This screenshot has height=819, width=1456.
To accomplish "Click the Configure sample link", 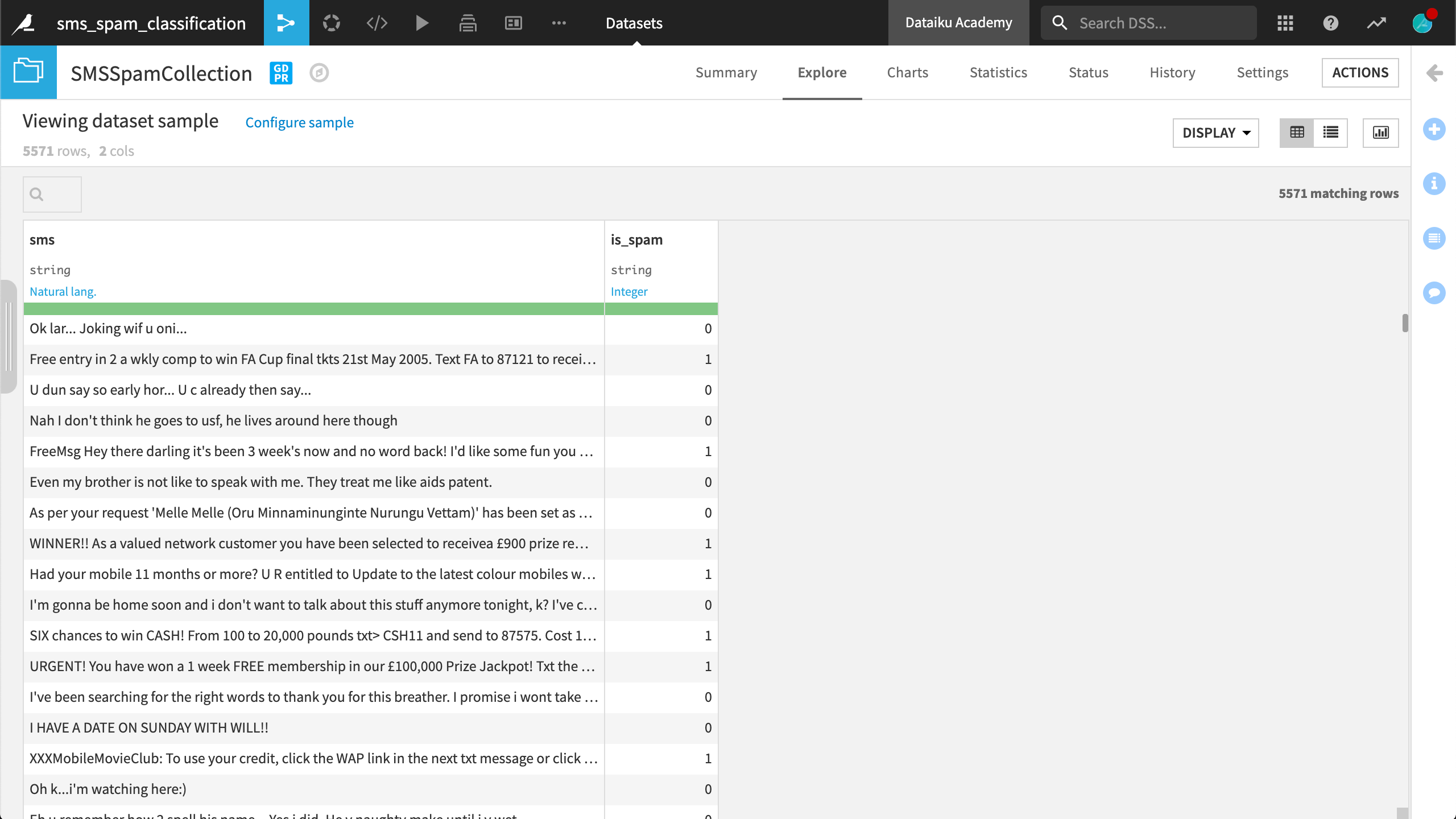I will (x=299, y=122).
